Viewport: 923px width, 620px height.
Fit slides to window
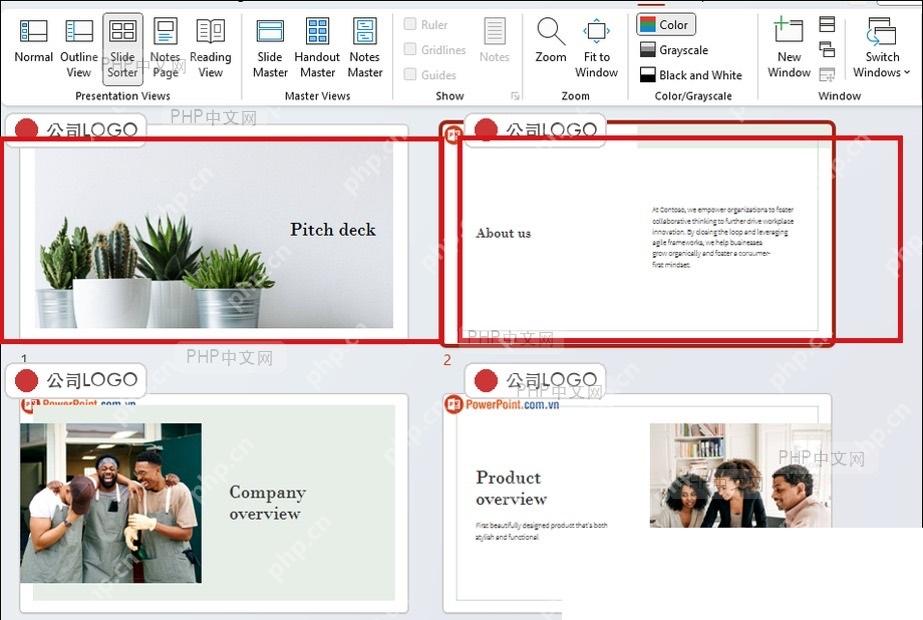pos(596,49)
